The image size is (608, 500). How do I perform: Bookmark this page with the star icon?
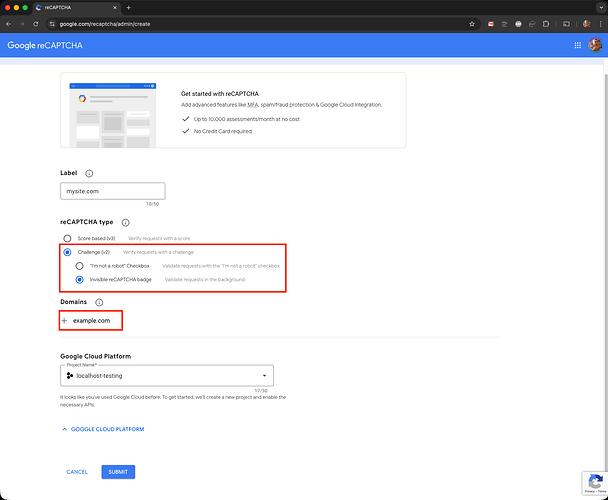click(472, 23)
